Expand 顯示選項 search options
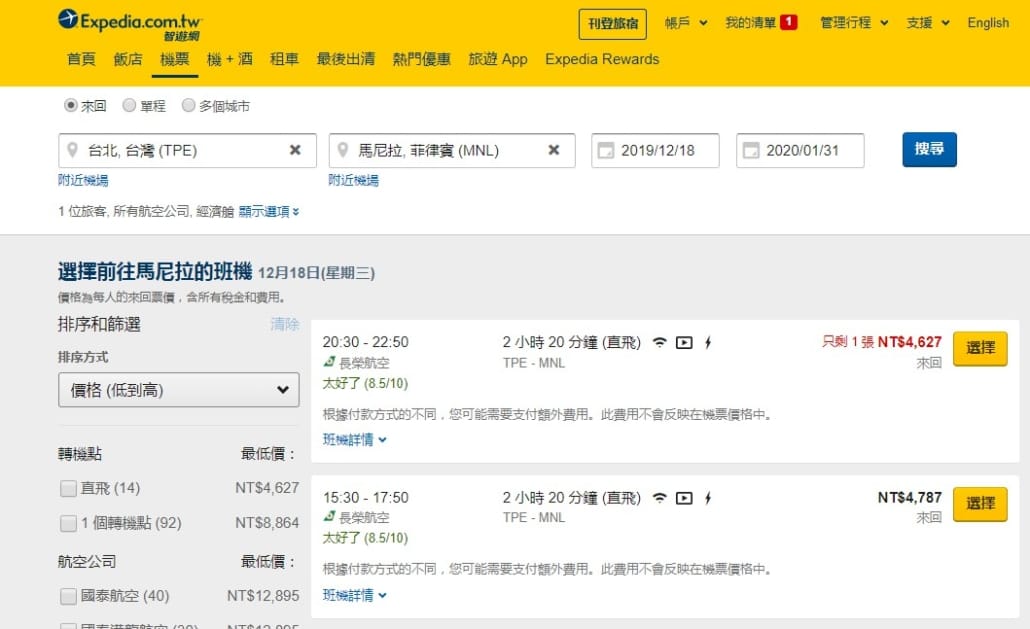 269,211
